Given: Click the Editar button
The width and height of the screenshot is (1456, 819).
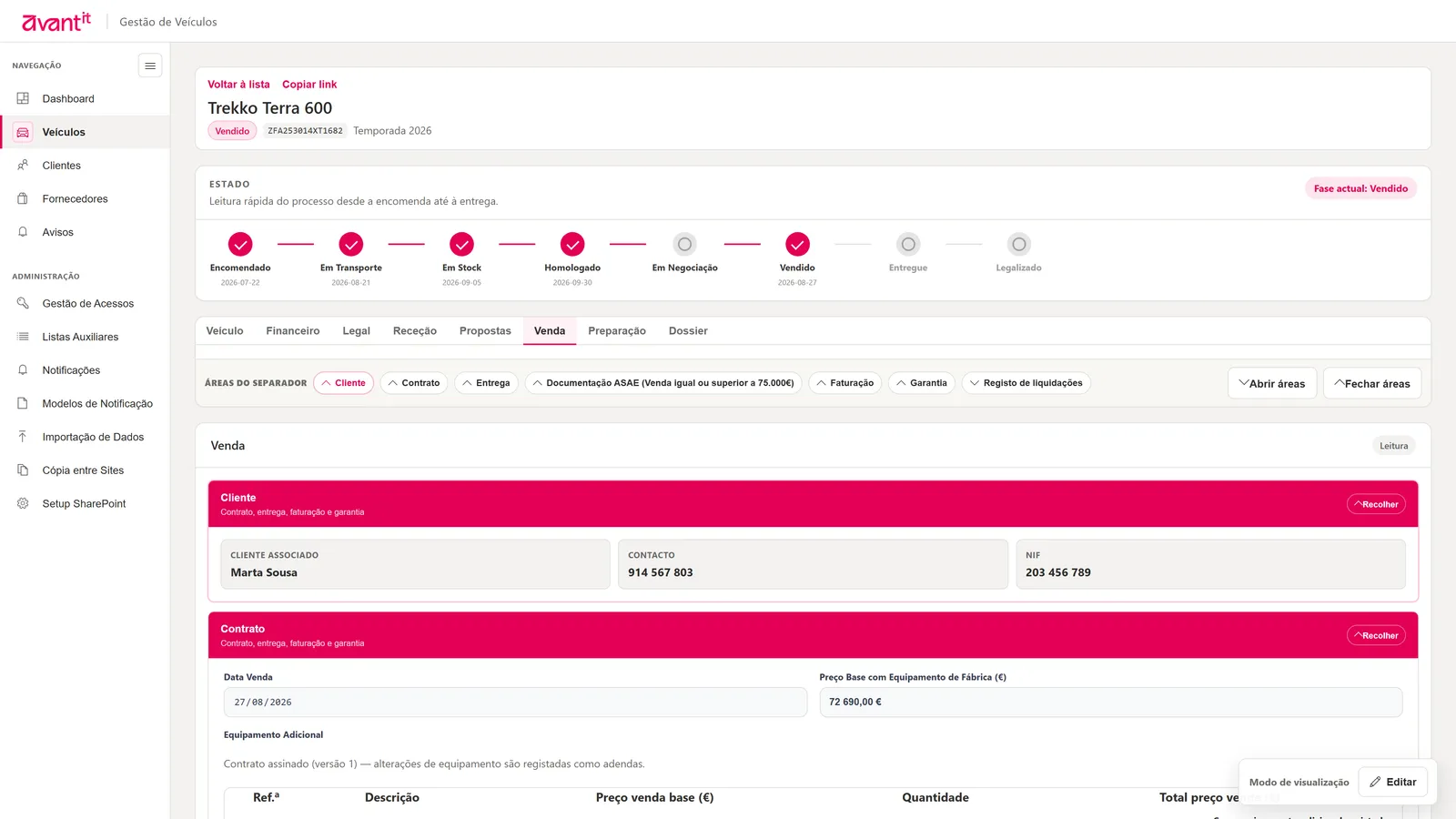Looking at the screenshot, I should 1393,782.
